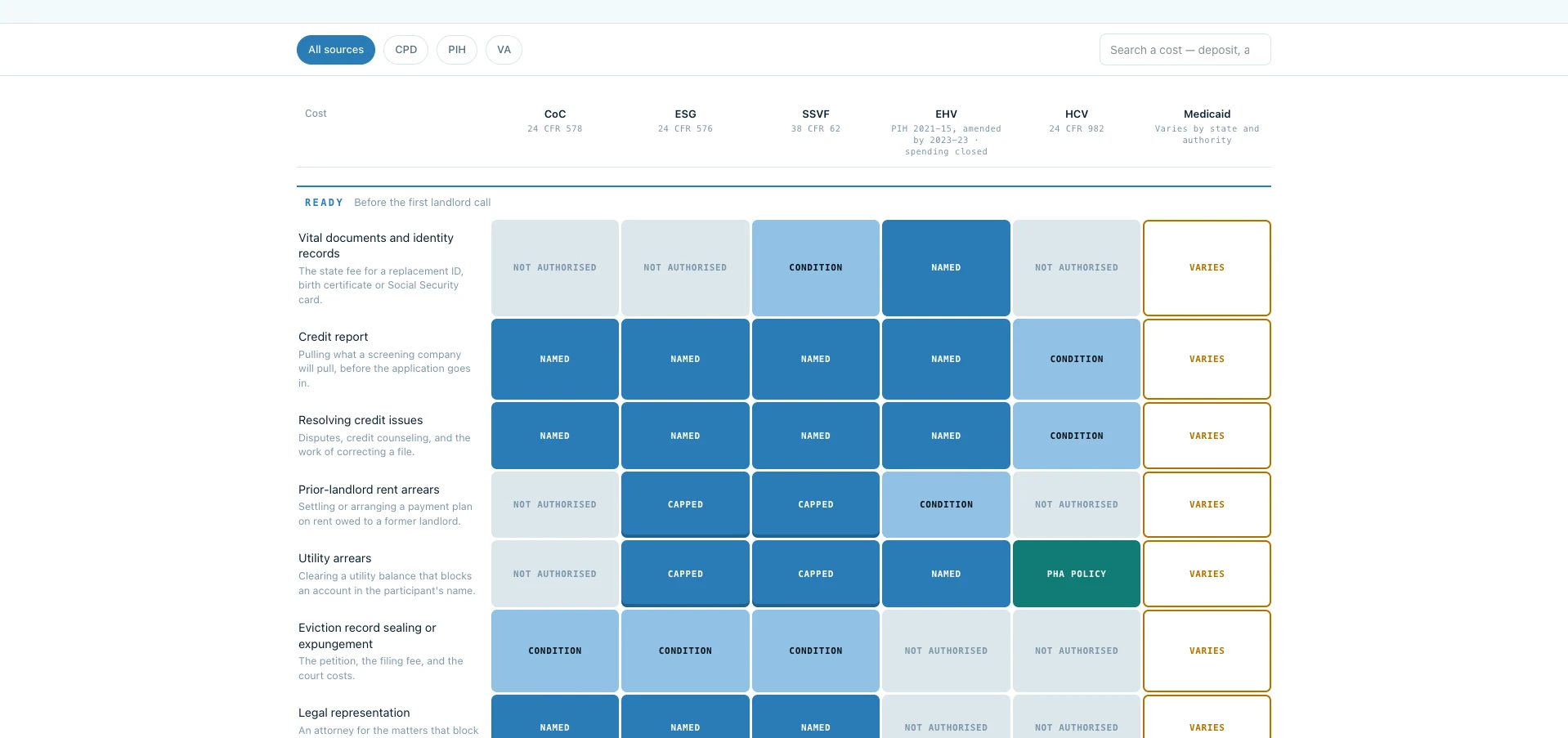Open Utility arrears SSVF Capped cell

(816, 574)
